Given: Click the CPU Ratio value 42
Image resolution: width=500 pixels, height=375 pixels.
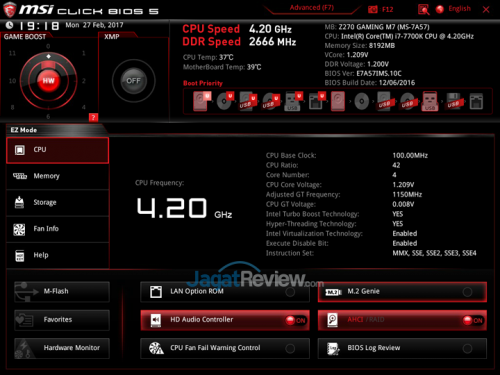Looking at the screenshot, I should pos(396,165).
